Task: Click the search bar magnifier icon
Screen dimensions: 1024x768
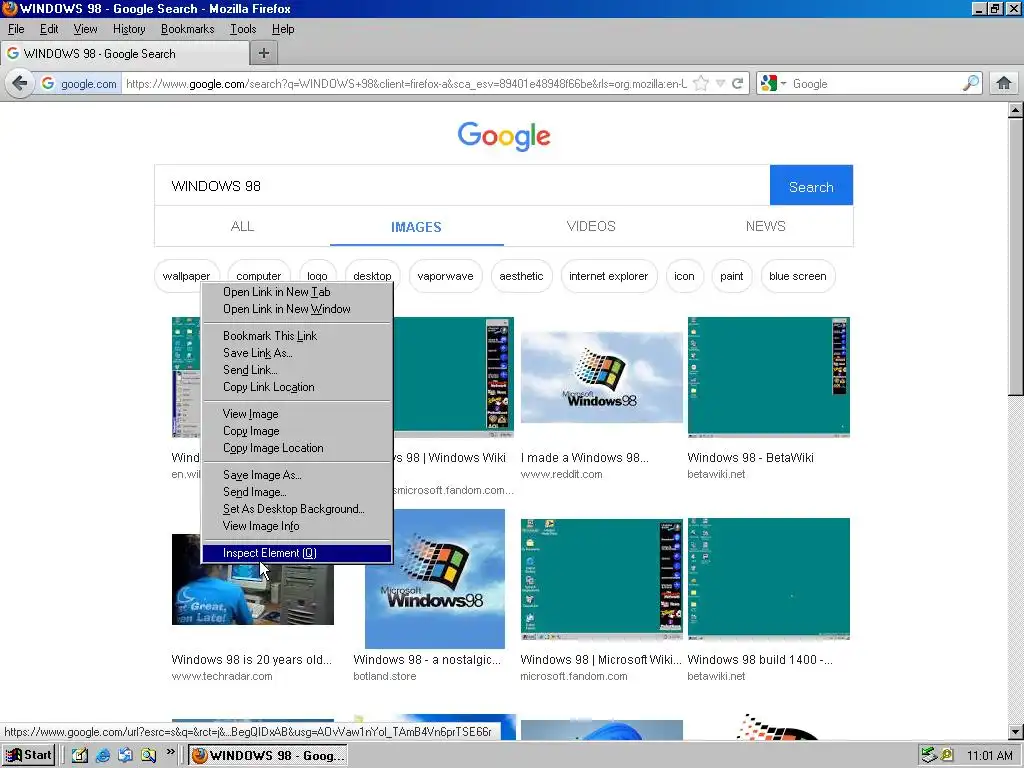Action: (970, 84)
